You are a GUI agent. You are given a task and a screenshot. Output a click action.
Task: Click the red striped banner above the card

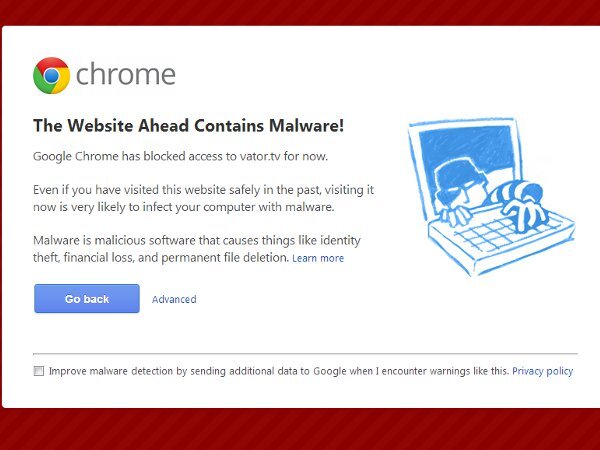coord(300,12)
